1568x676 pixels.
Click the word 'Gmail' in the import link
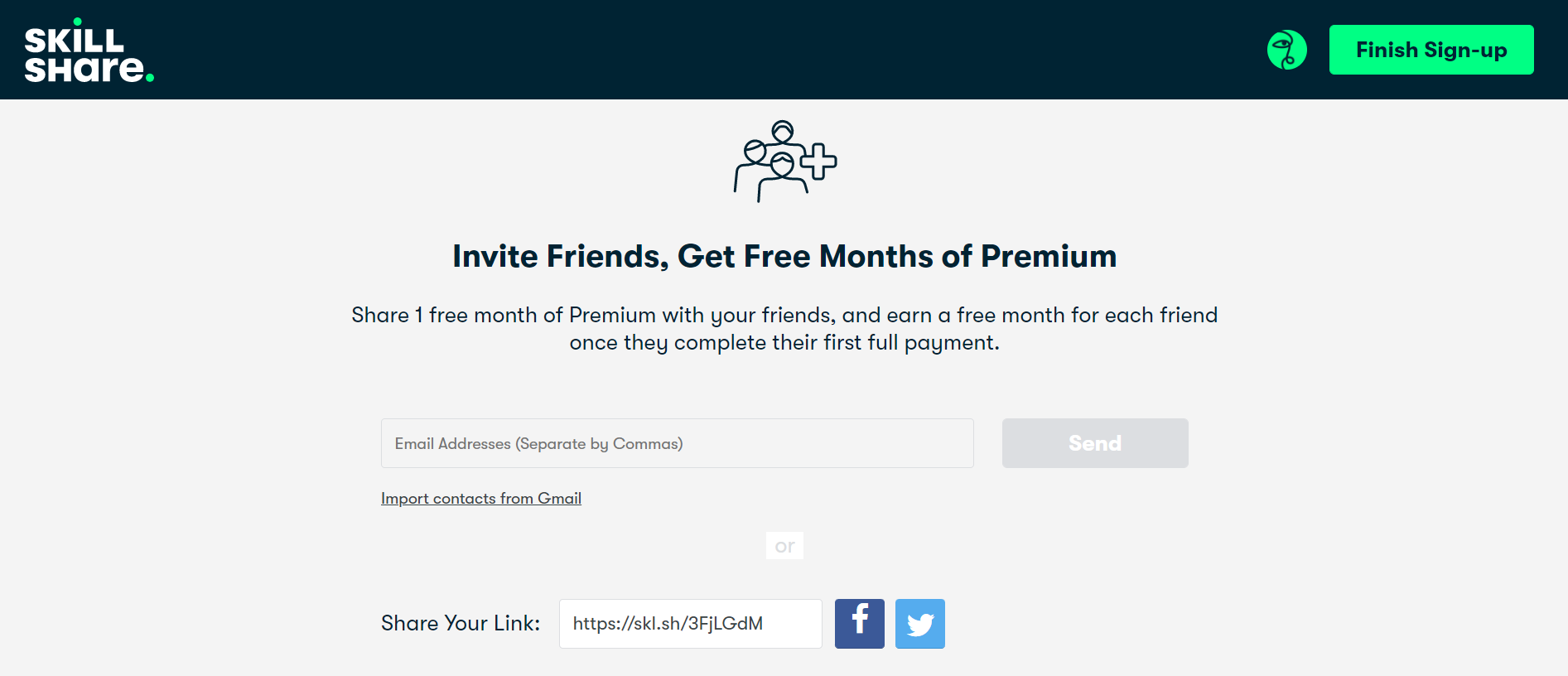[x=559, y=499]
